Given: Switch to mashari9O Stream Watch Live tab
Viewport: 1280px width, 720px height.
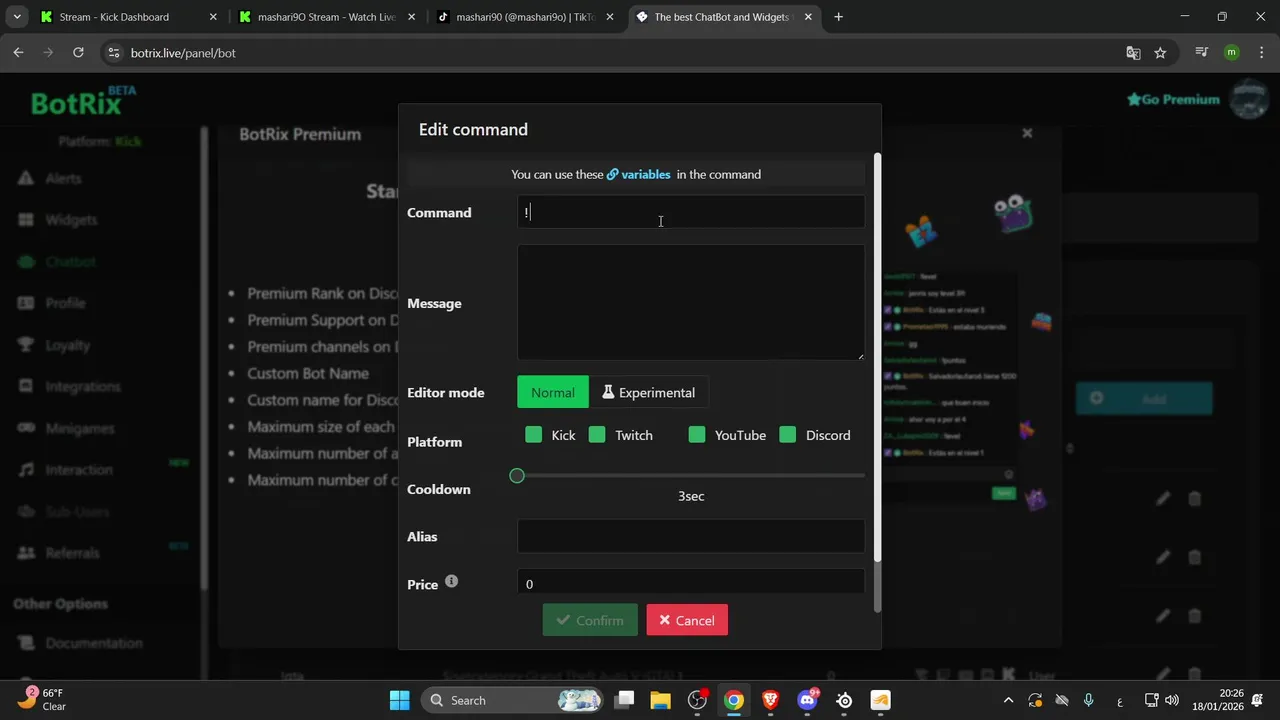Looking at the screenshot, I should [326, 17].
